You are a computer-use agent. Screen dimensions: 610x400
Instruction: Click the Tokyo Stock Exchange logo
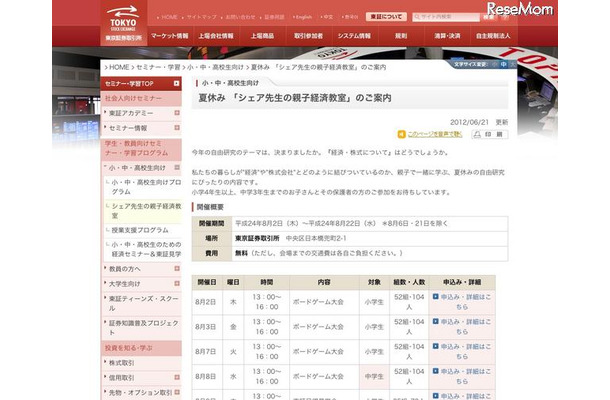click(x=123, y=23)
